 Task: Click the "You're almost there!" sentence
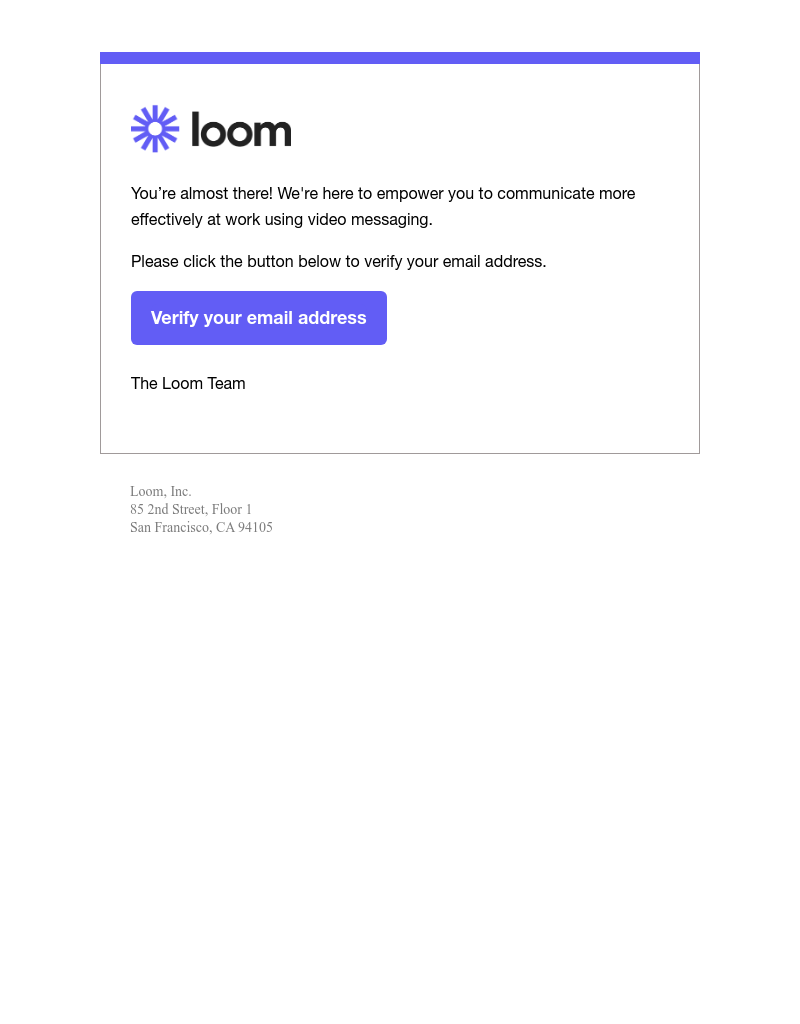coord(201,193)
